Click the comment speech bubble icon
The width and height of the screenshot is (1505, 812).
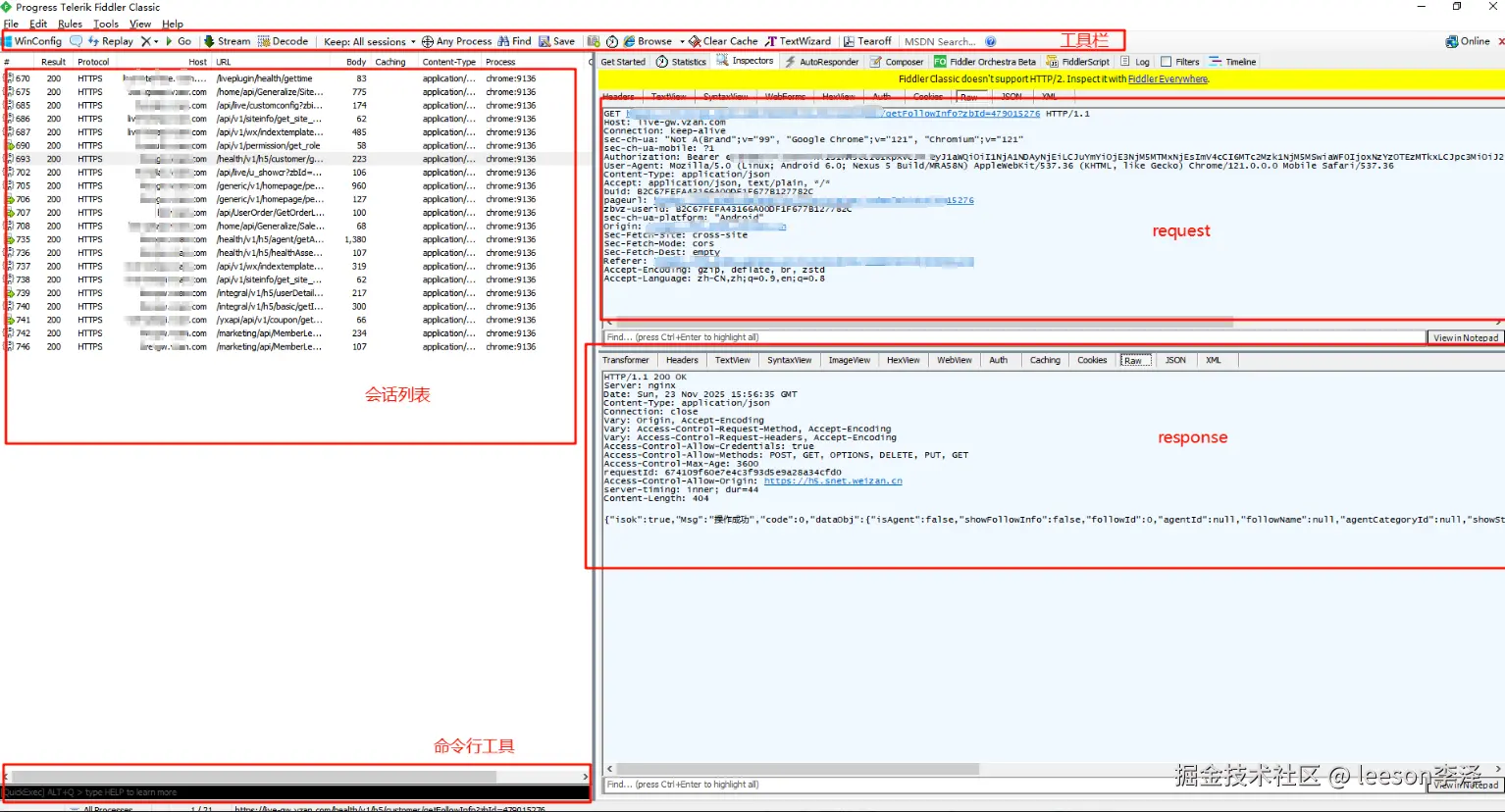click(x=76, y=41)
